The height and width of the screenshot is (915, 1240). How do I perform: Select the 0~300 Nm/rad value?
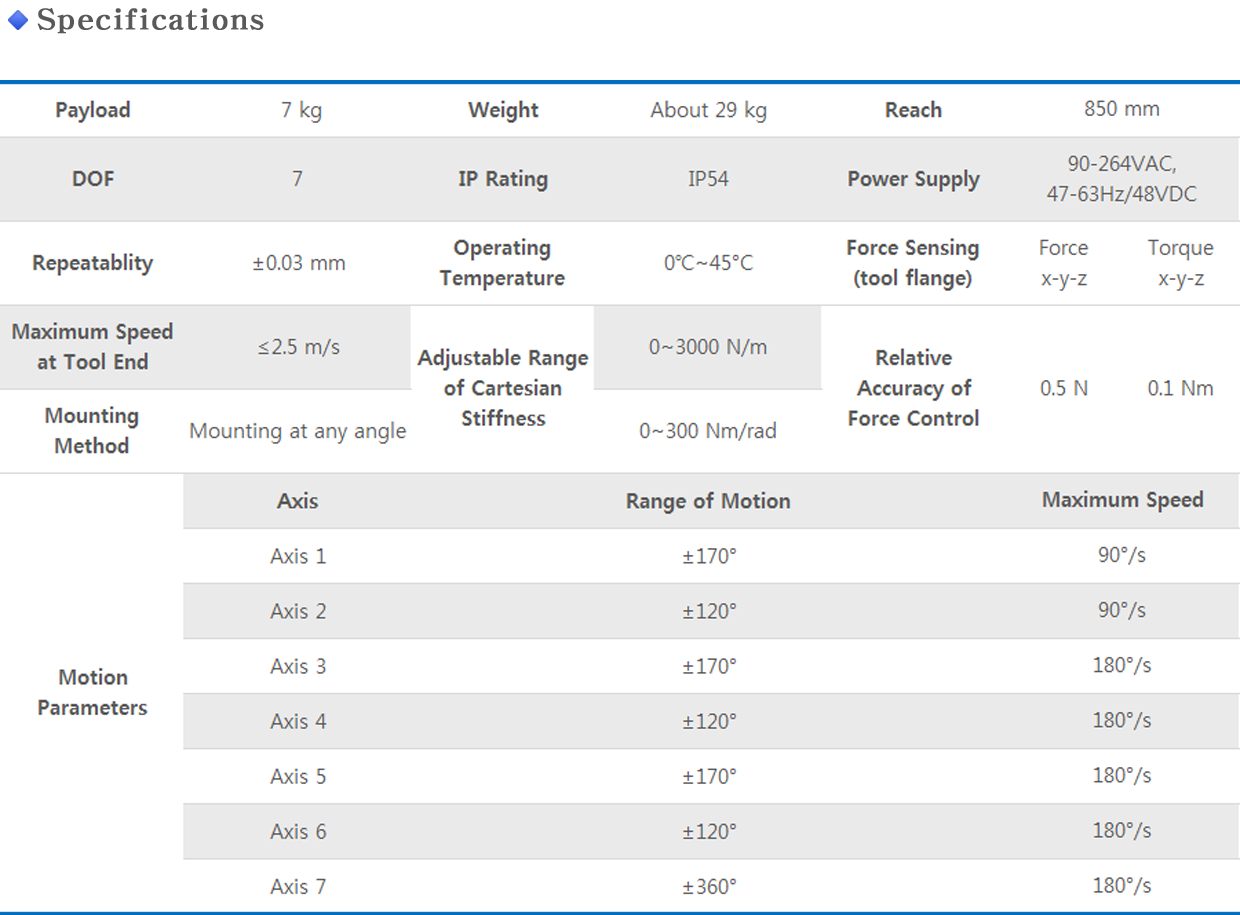(x=708, y=431)
